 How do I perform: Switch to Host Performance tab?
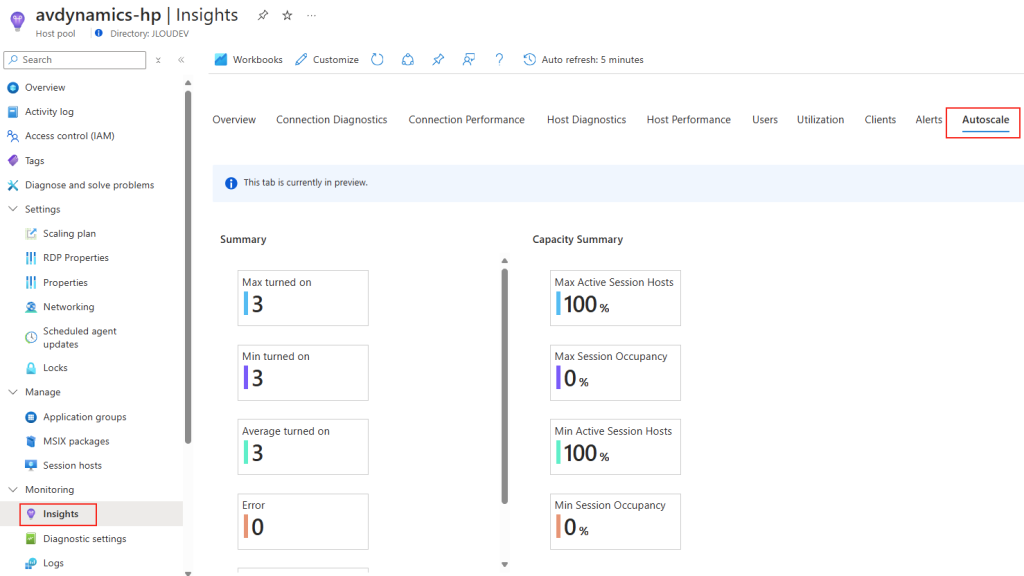688,120
